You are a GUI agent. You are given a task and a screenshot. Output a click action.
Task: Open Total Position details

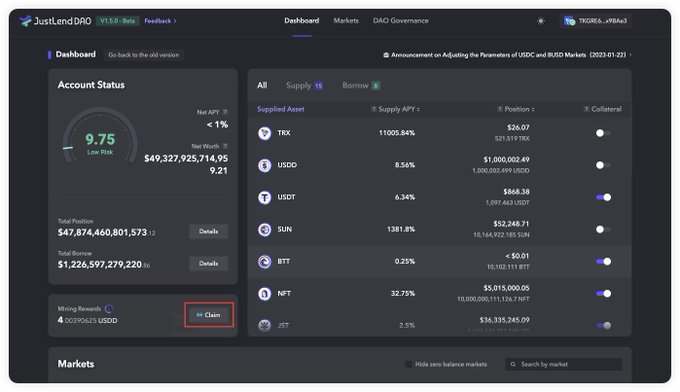(209, 232)
